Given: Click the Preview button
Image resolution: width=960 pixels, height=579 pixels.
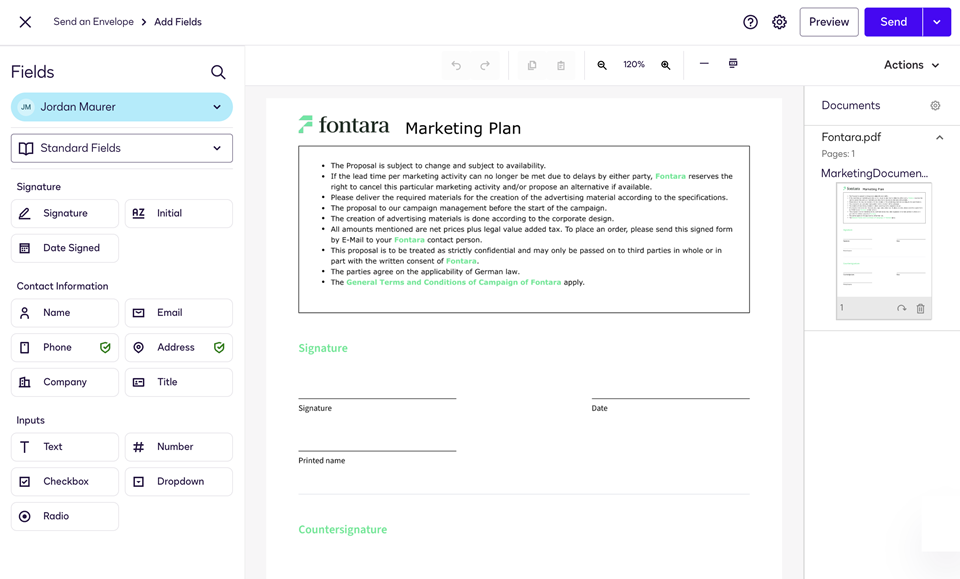Looking at the screenshot, I should (828, 21).
